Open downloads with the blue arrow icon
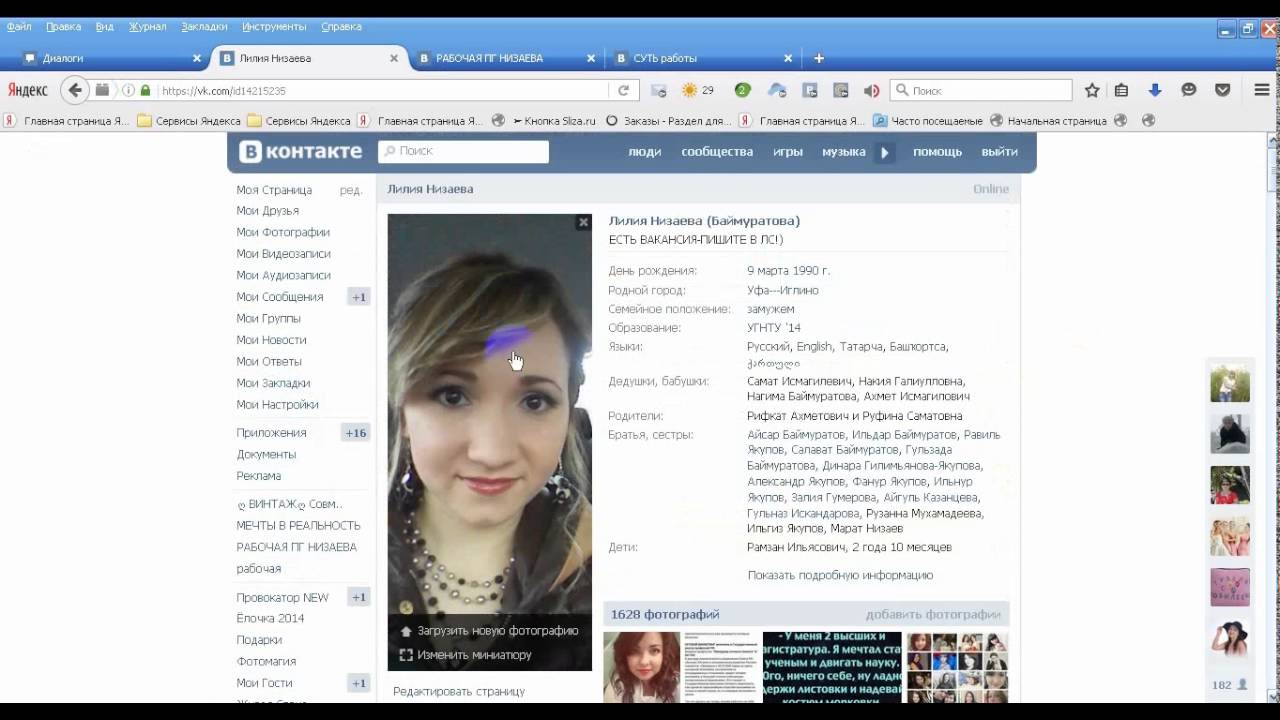The width and height of the screenshot is (1280, 720). tap(1155, 90)
